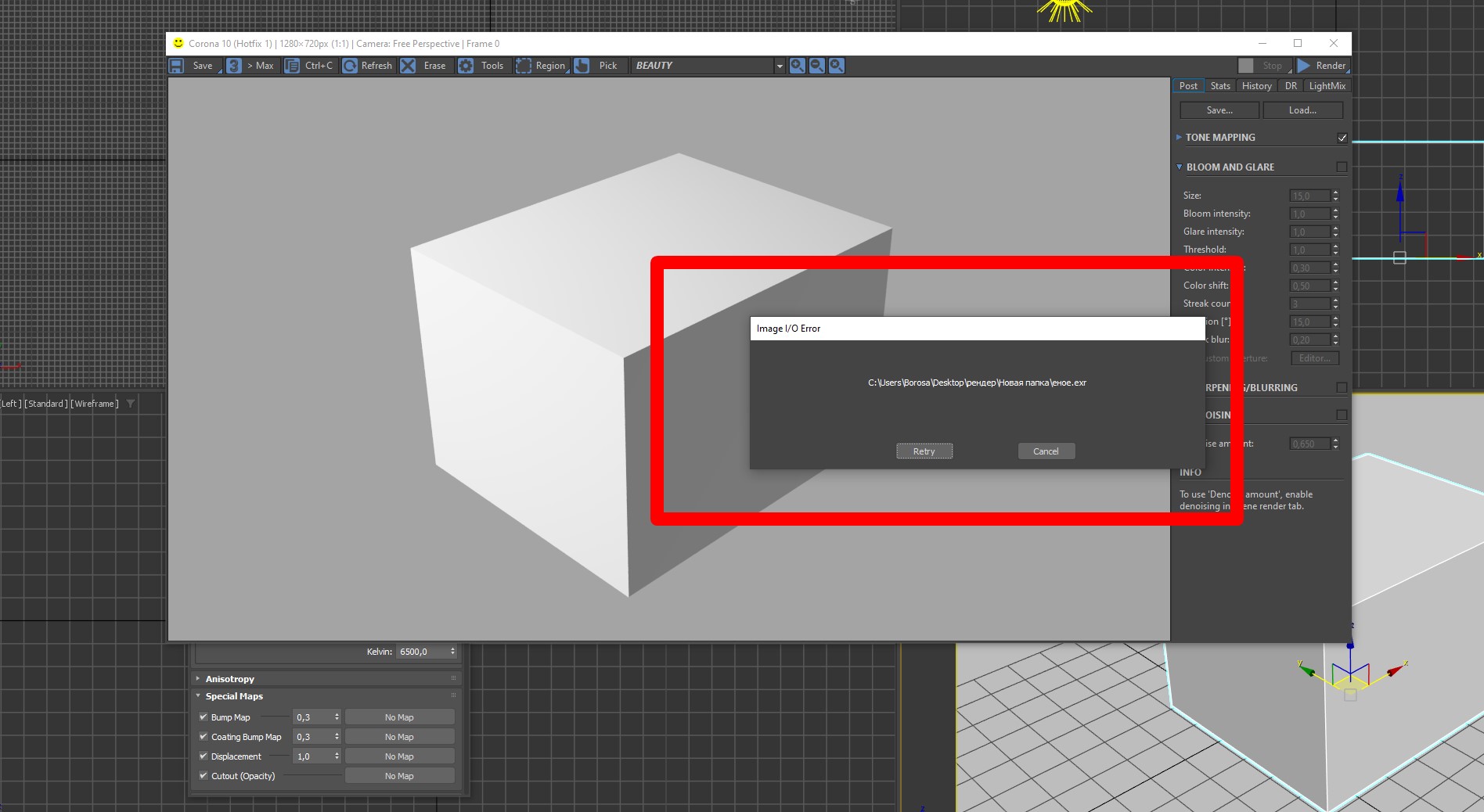
Task: Uncheck the Bump Map checkbox
Action: tap(204, 717)
